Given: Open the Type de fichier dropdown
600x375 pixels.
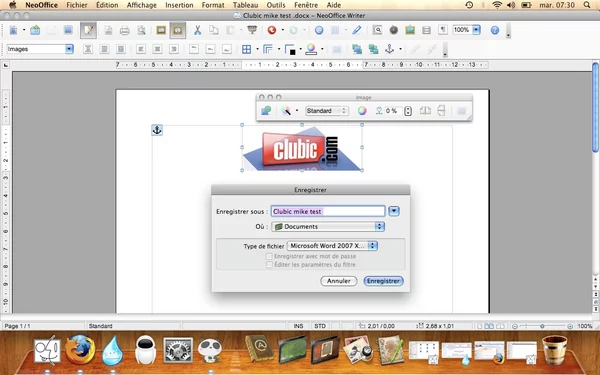Looking at the screenshot, I should [332, 246].
